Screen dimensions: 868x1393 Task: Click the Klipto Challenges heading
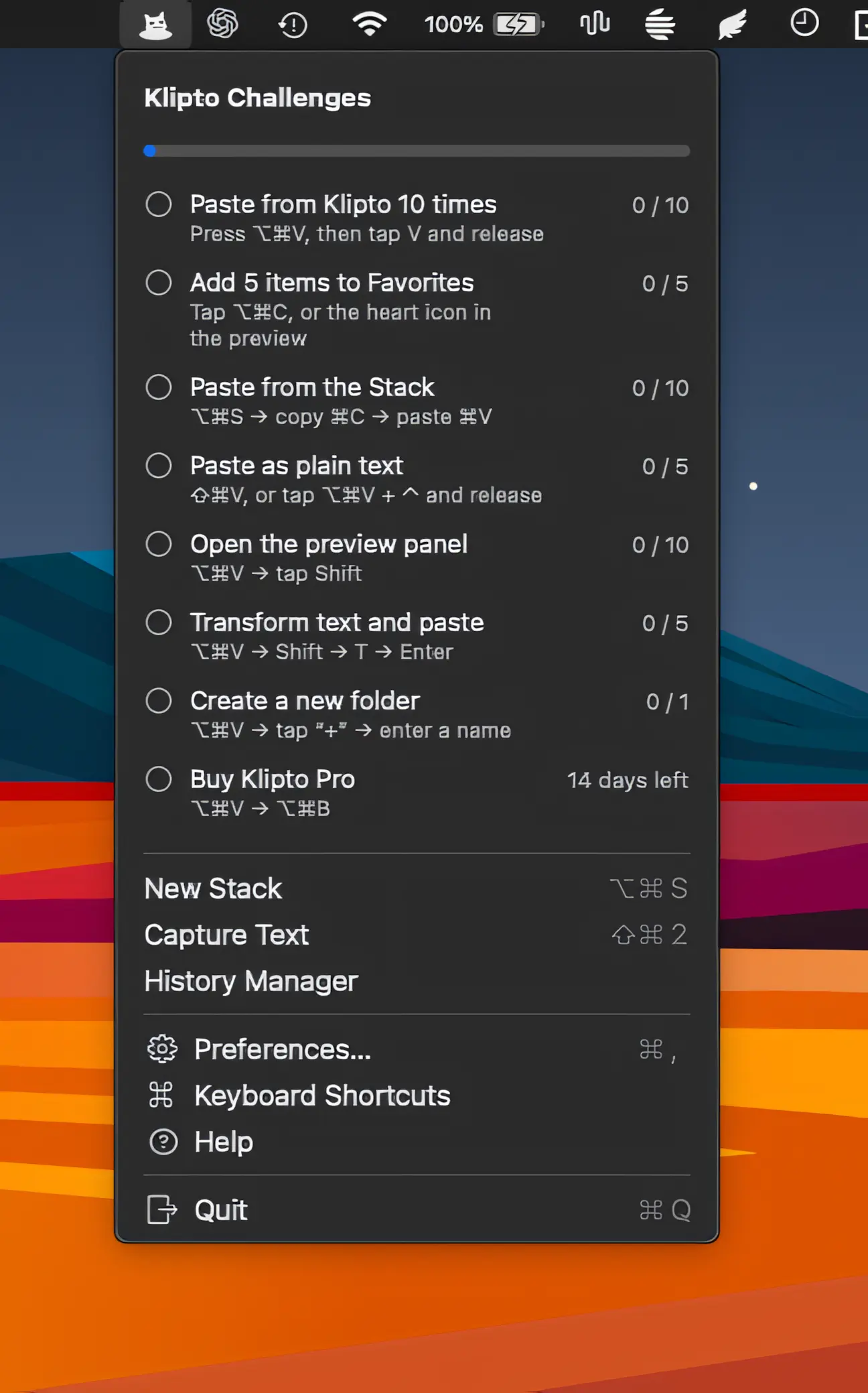258,98
